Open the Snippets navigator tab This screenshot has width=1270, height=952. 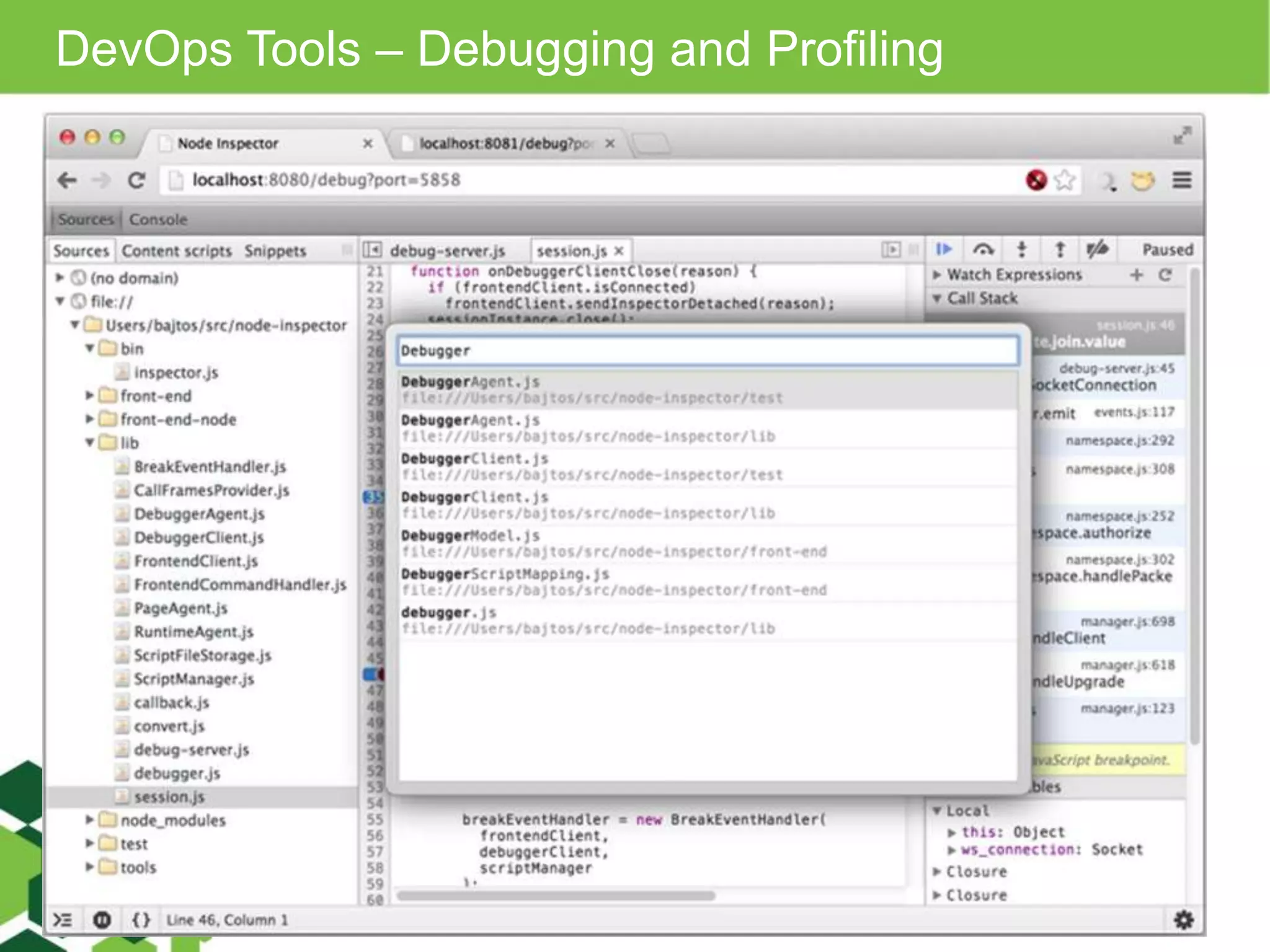click(275, 251)
